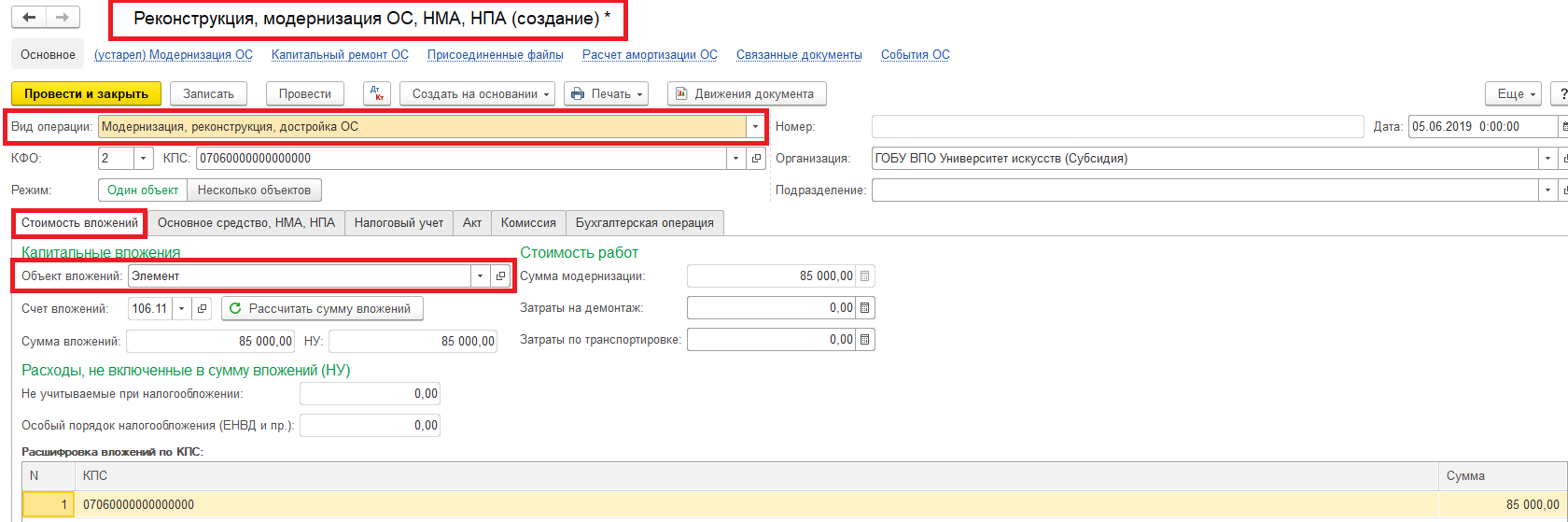
Task: Open calculator for Затраты по транспортировке
Action: (865, 340)
